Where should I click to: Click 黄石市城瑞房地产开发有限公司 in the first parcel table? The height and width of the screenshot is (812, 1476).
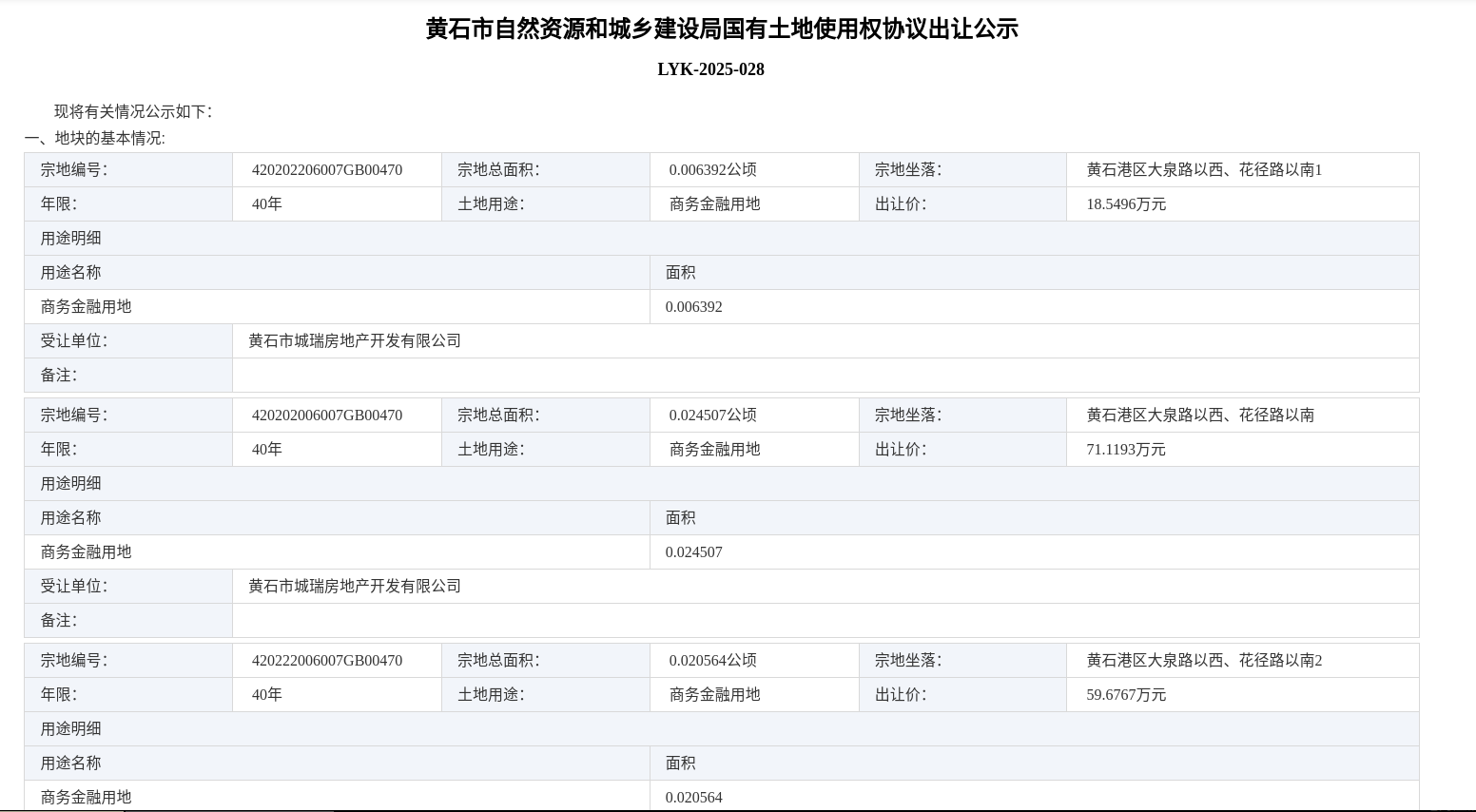click(355, 341)
